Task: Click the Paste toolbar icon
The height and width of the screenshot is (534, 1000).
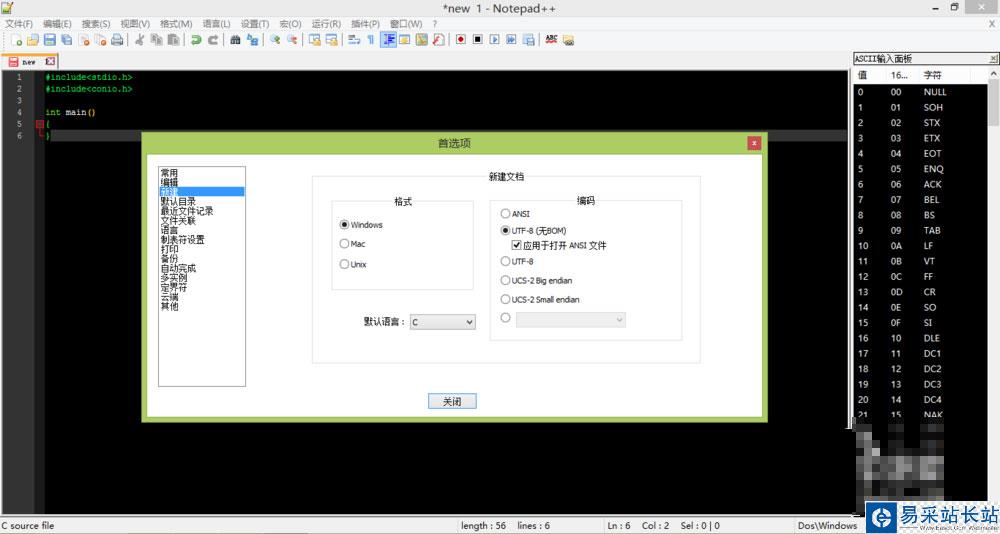Action: click(173, 40)
